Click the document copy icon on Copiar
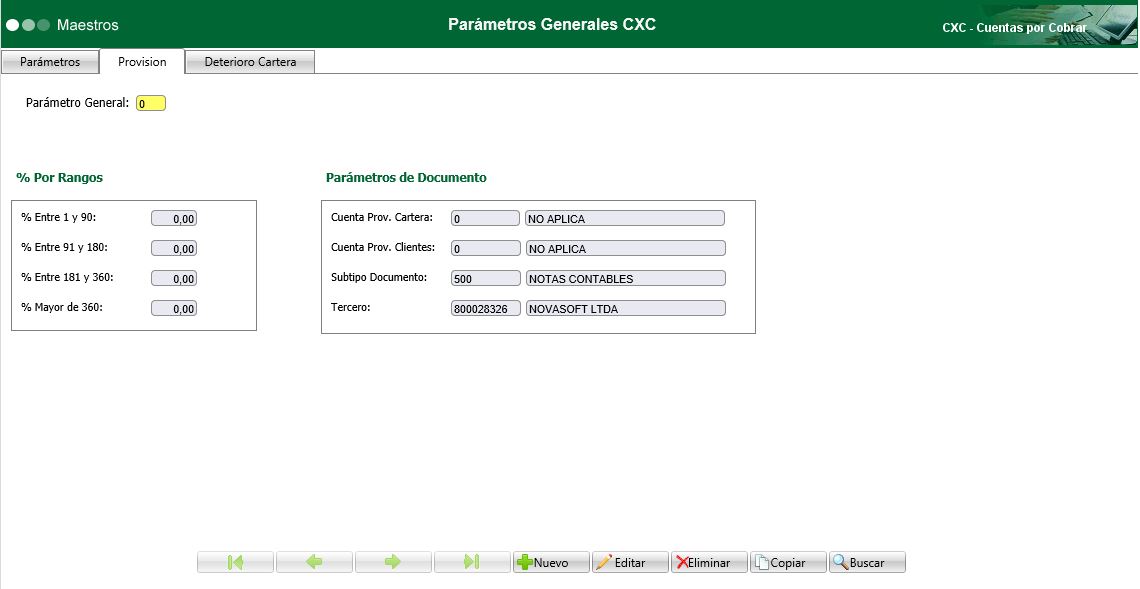1140x589 pixels. tap(760, 561)
